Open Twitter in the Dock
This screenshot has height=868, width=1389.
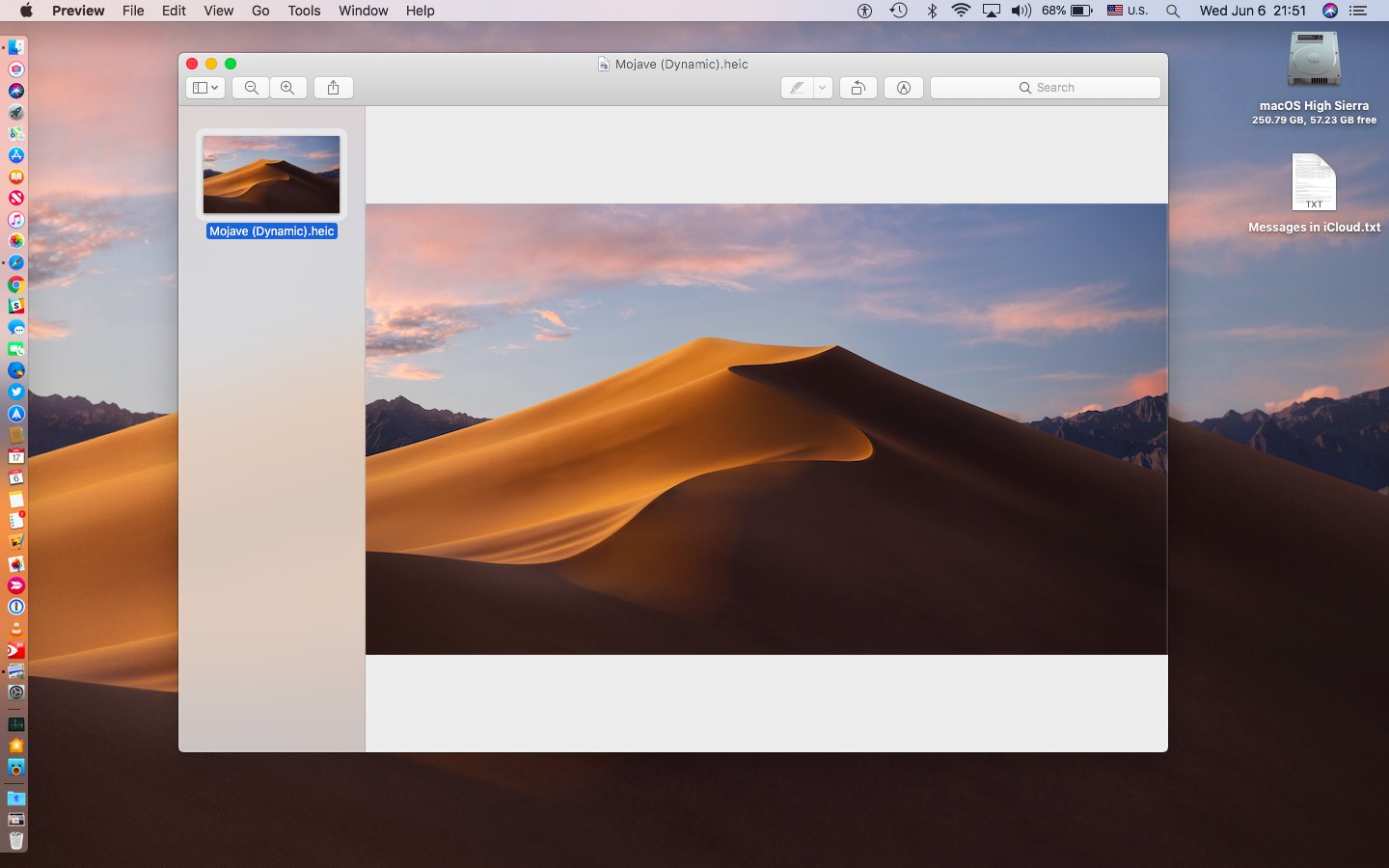click(x=16, y=392)
